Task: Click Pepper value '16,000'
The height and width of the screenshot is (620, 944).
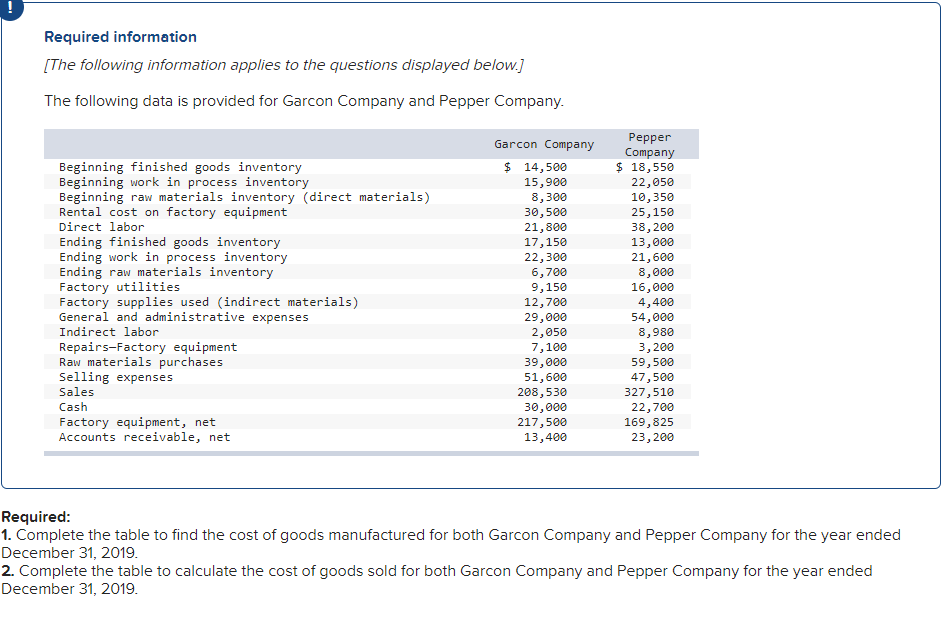Action: [652, 287]
